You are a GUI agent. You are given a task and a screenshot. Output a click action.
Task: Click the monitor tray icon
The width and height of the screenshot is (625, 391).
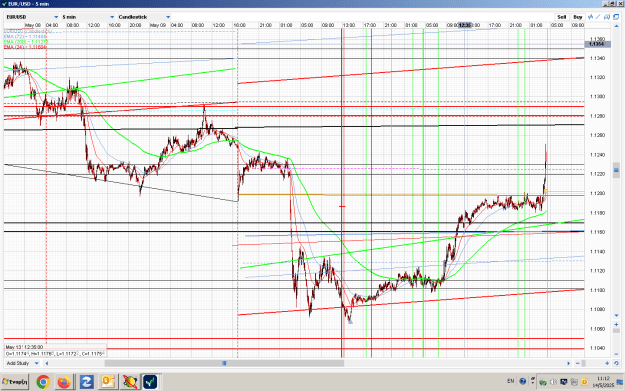[563, 382]
